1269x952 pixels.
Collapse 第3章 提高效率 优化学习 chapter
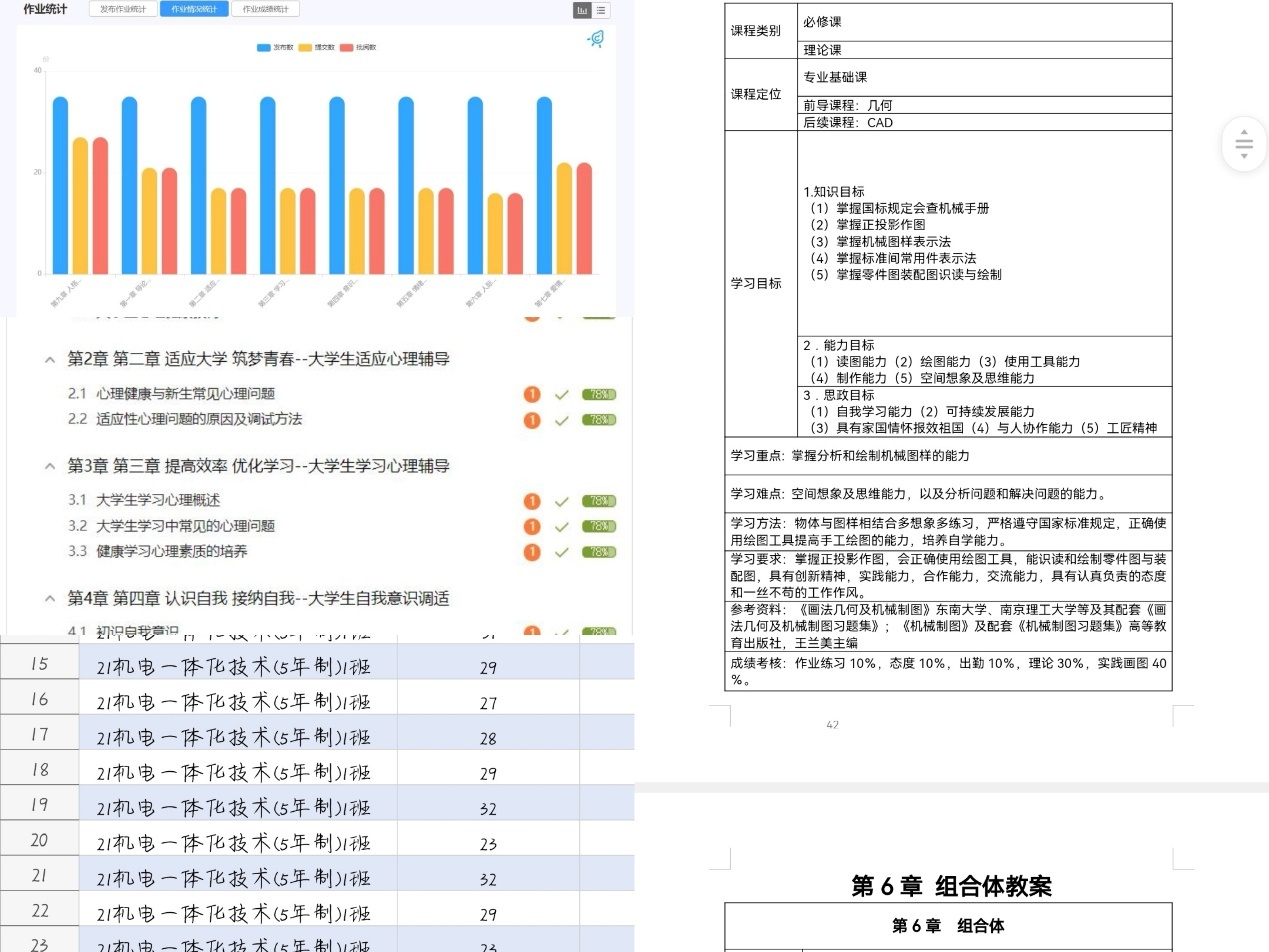[x=49, y=466]
